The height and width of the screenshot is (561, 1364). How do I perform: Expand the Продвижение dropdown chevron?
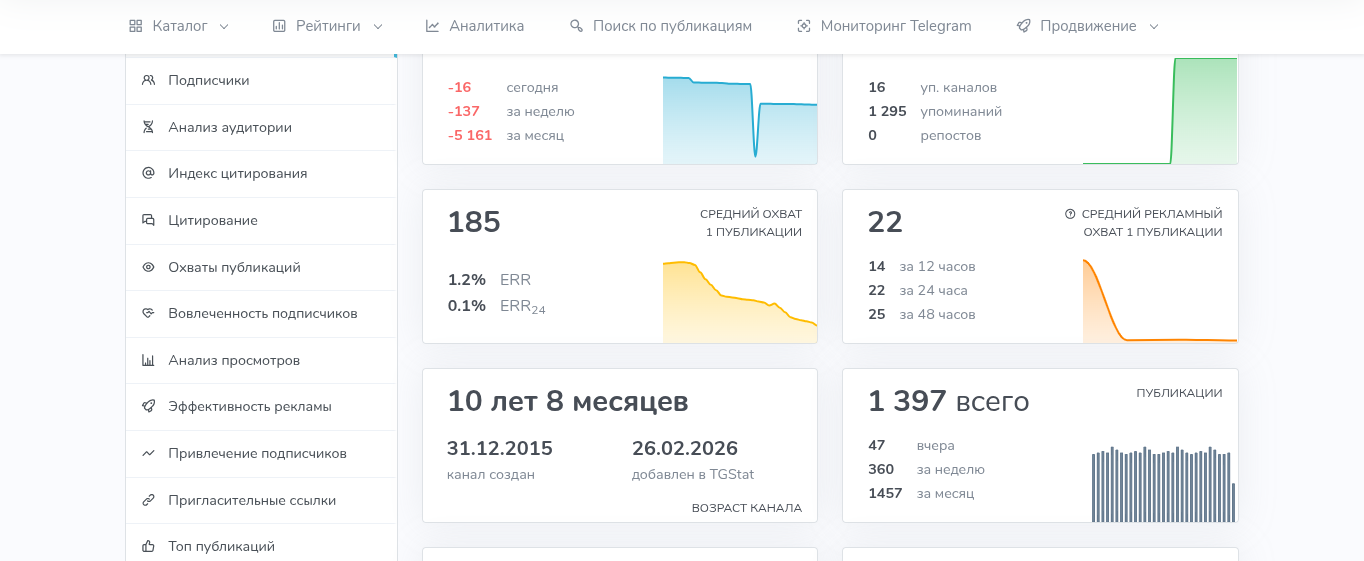[1154, 27]
